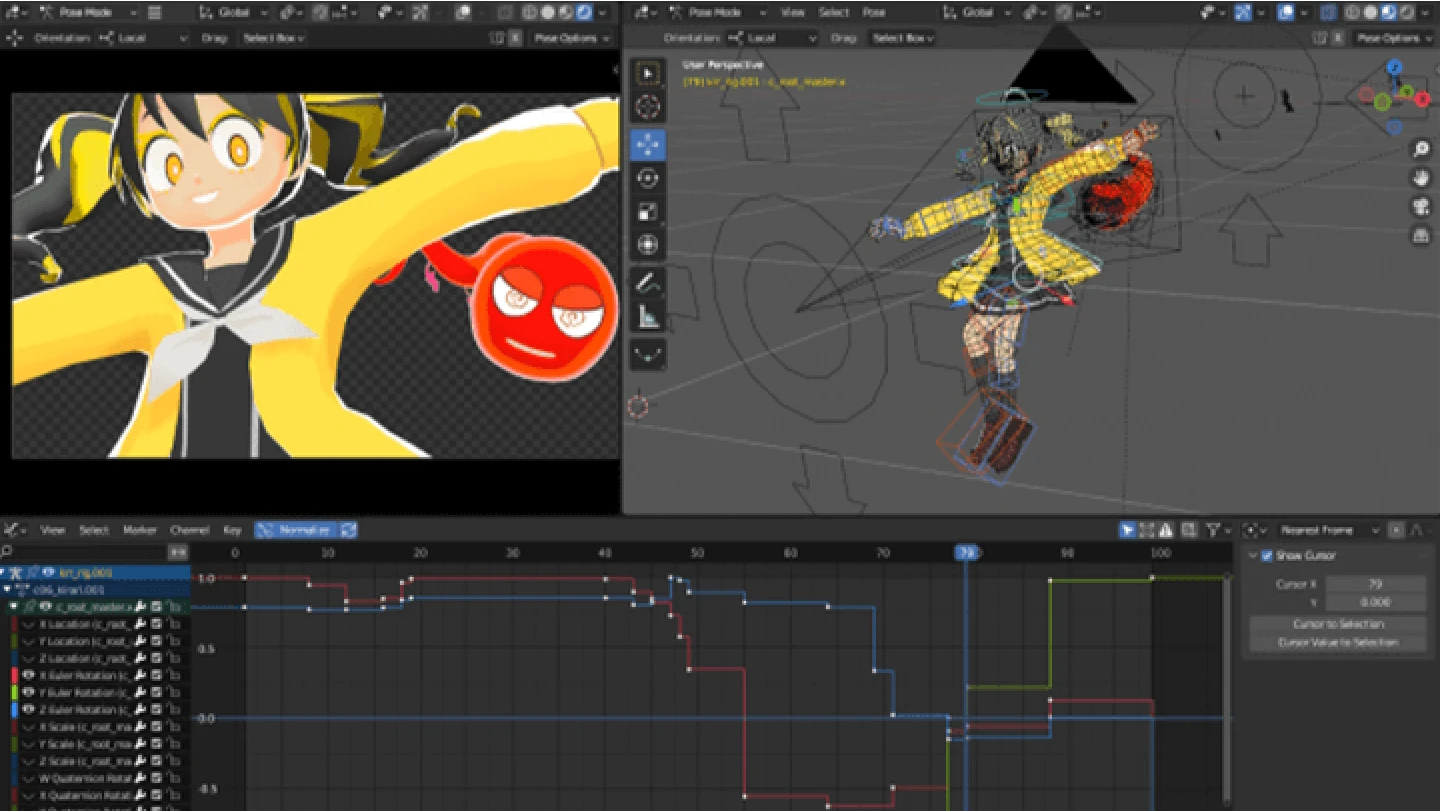Toggle the Normalize button in Graph Editor
The height and width of the screenshot is (811, 1440).
pyautogui.click(x=298, y=530)
